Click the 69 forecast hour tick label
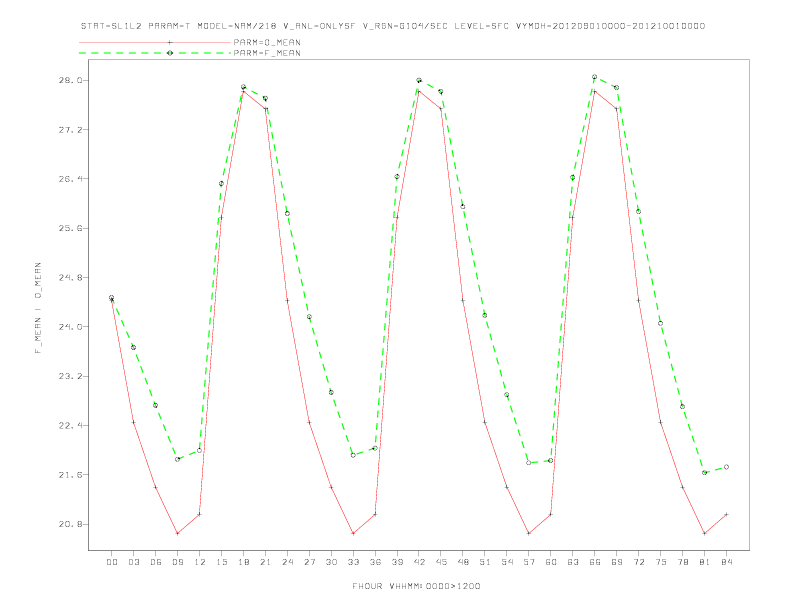The image size is (792, 612). pos(617,562)
